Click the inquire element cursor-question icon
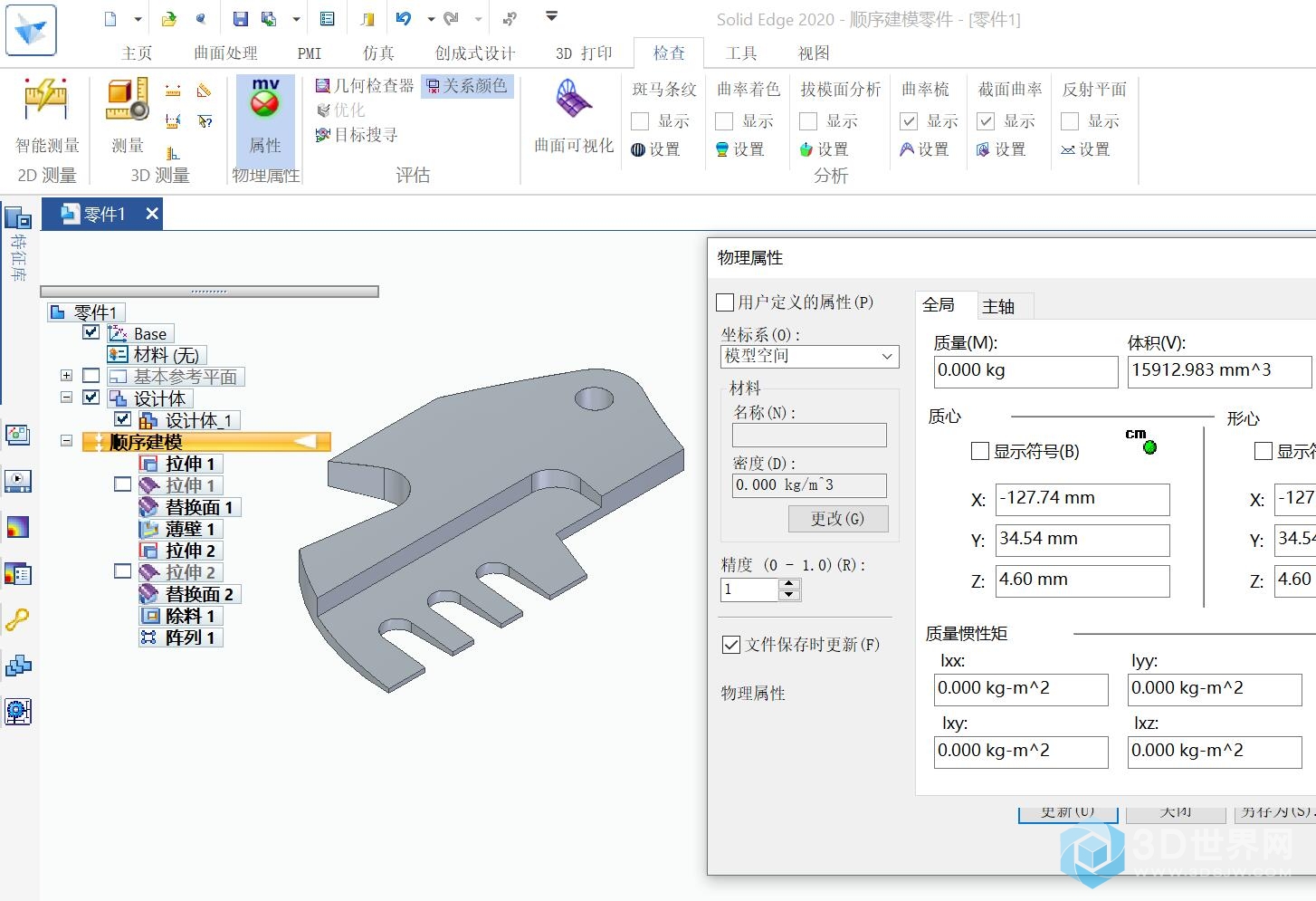 coord(205,120)
